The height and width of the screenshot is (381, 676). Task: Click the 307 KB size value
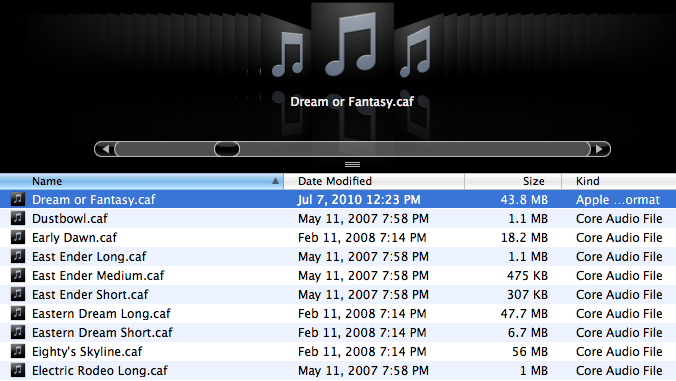(527, 294)
